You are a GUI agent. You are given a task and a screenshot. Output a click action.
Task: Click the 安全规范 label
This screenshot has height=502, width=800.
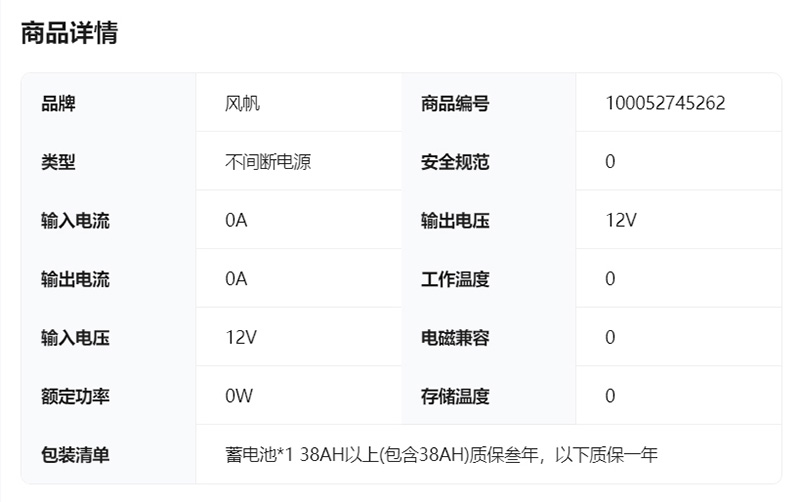click(455, 162)
